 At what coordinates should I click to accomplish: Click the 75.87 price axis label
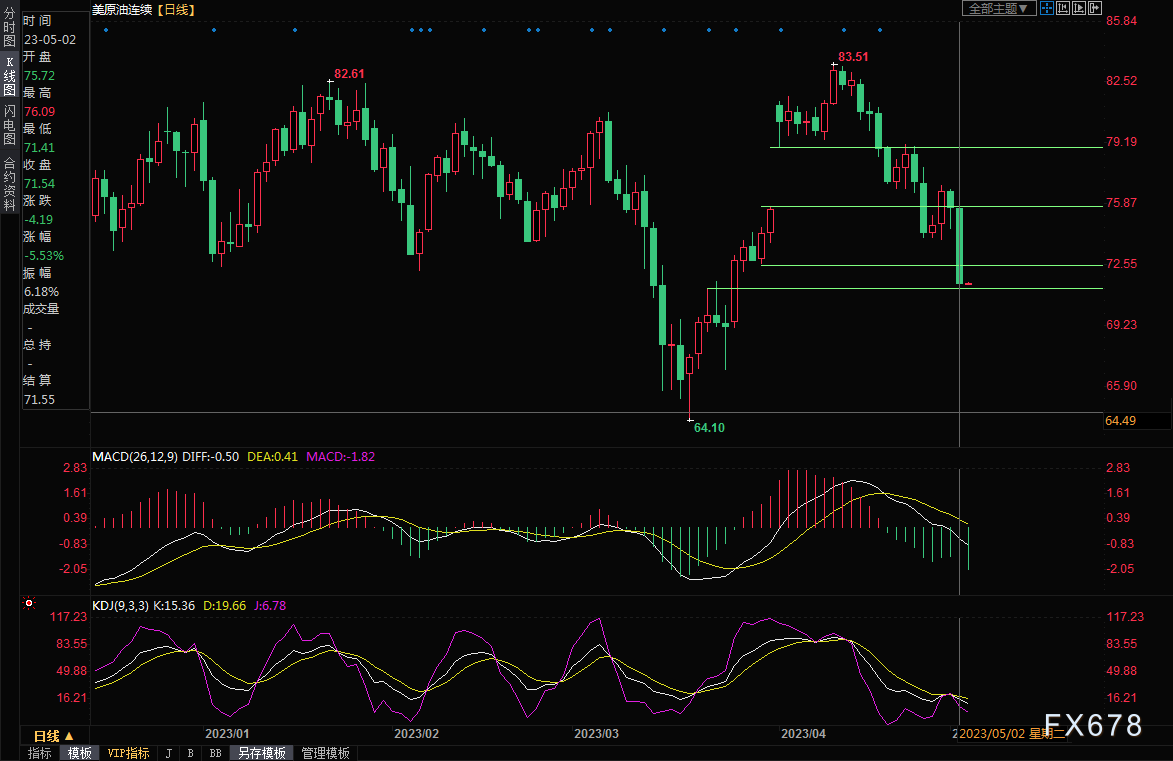pyautogui.click(x=1121, y=203)
